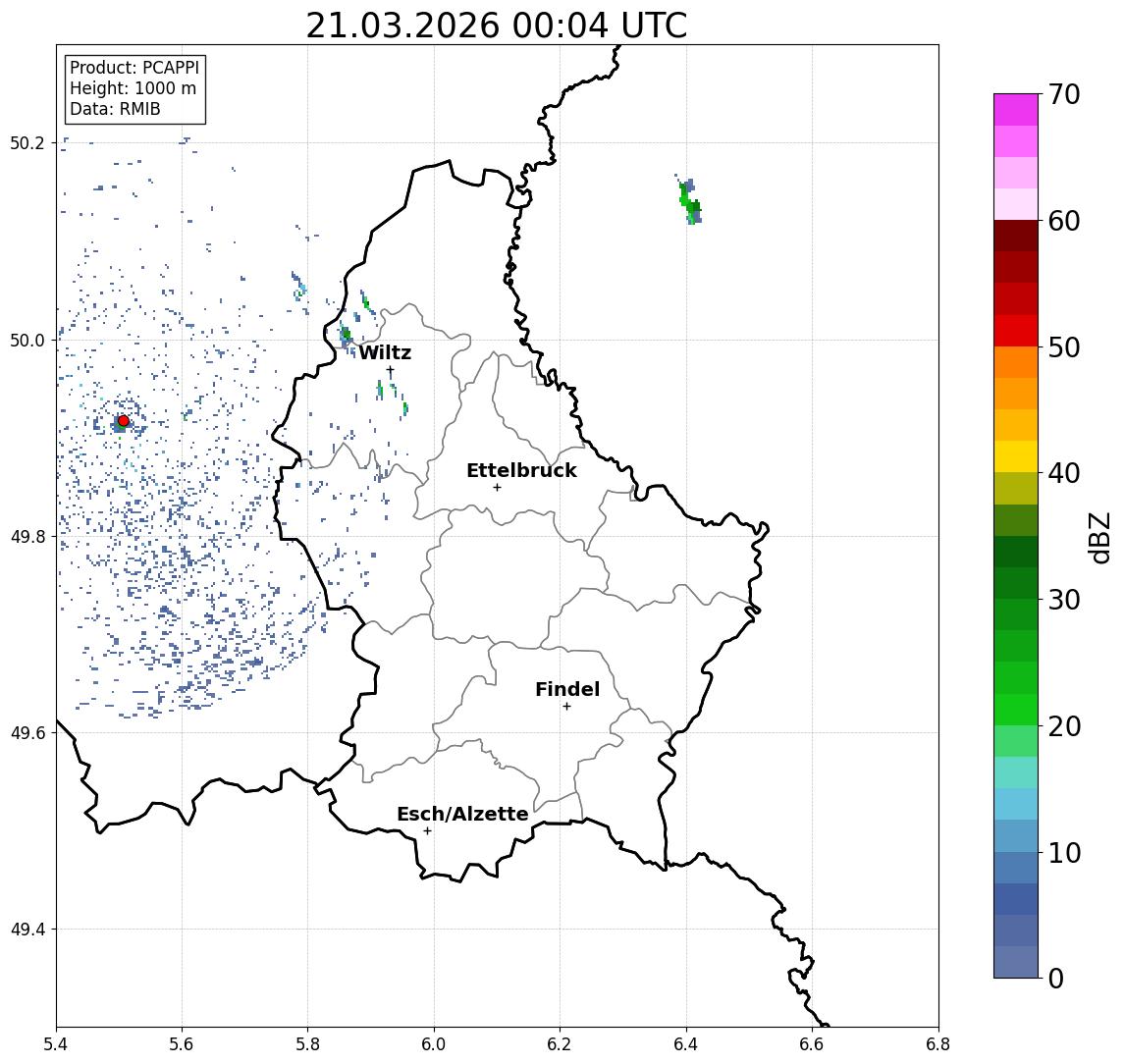Click the 'Height: 1000 m' text line
1124x1064 pixels.
[x=133, y=88]
